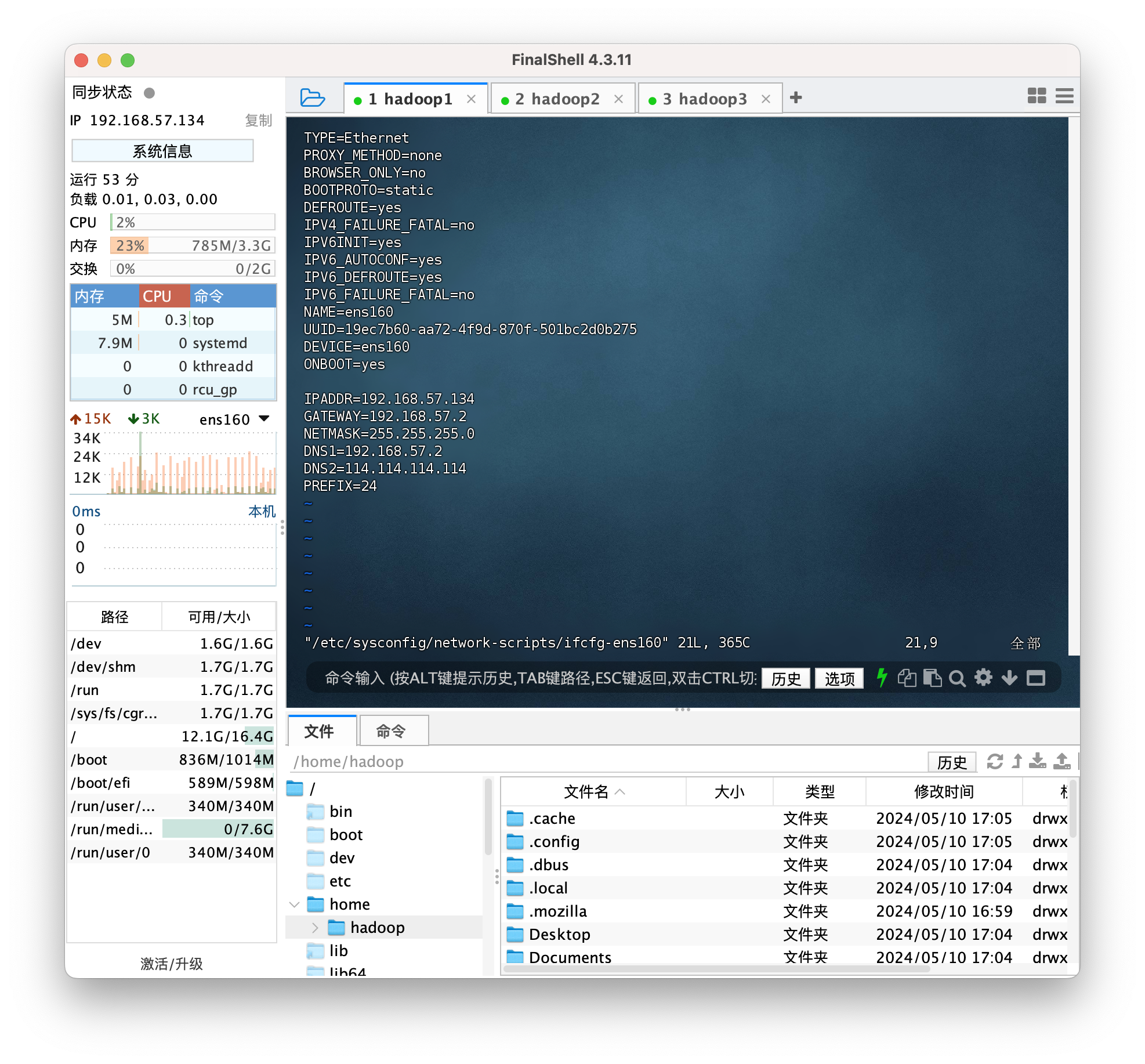Click the lightning quick command icon
The height and width of the screenshot is (1064, 1145).
point(882,678)
